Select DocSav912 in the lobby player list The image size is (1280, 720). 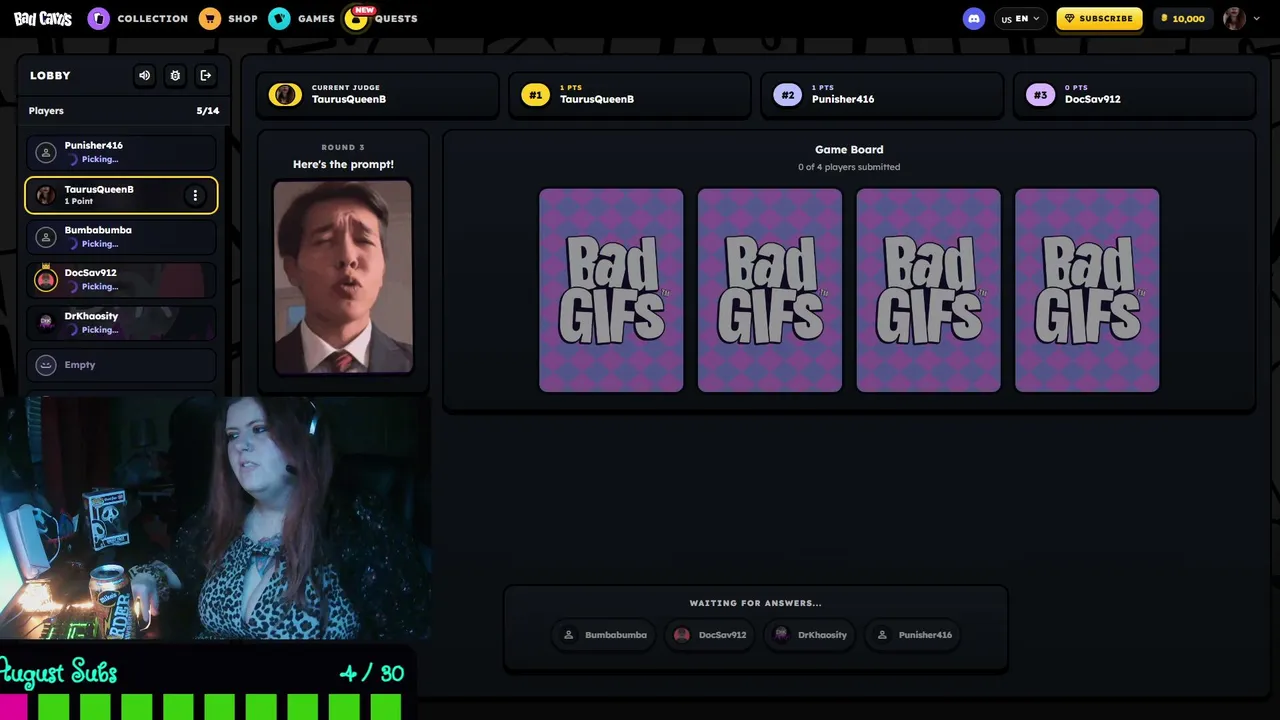[121, 280]
